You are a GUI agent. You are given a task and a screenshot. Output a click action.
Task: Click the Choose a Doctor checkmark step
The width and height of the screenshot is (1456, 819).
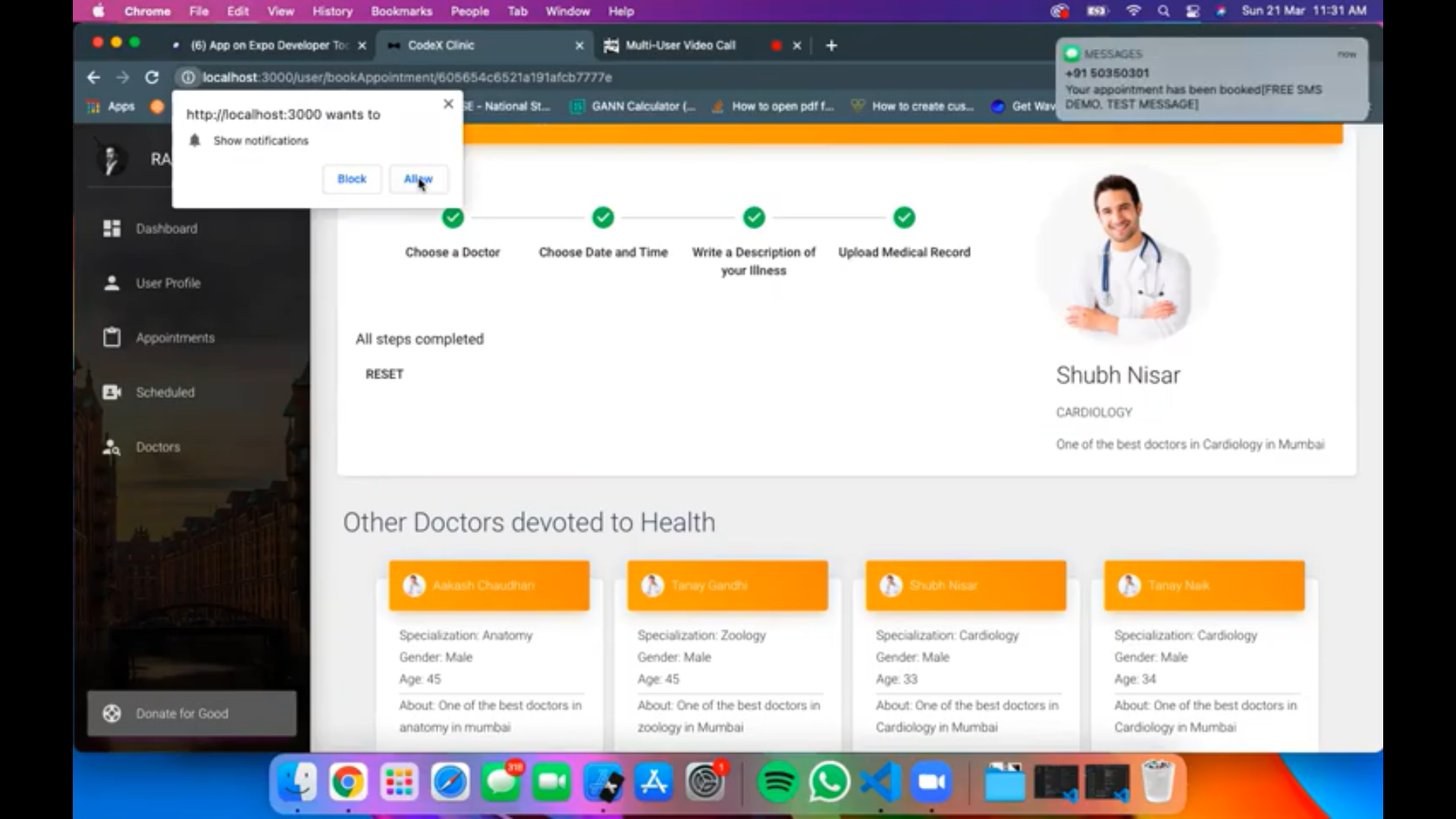coord(453,218)
